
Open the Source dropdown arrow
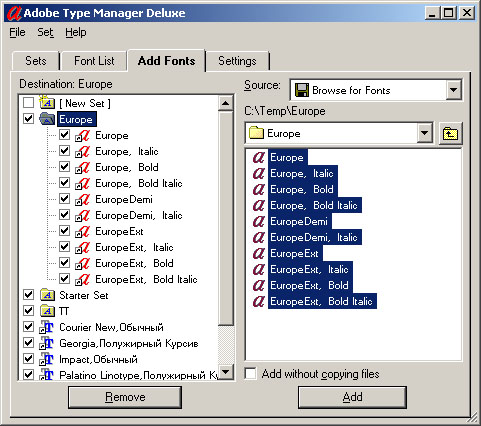pyautogui.click(x=453, y=90)
